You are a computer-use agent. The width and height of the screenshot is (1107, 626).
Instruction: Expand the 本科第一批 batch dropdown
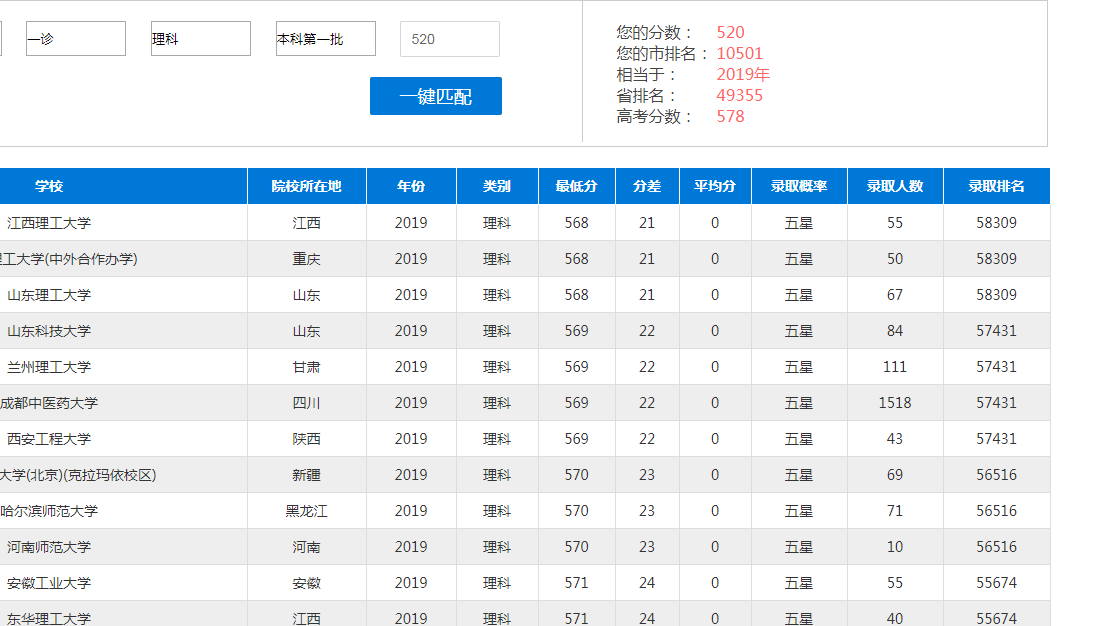(x=325, y=39)
